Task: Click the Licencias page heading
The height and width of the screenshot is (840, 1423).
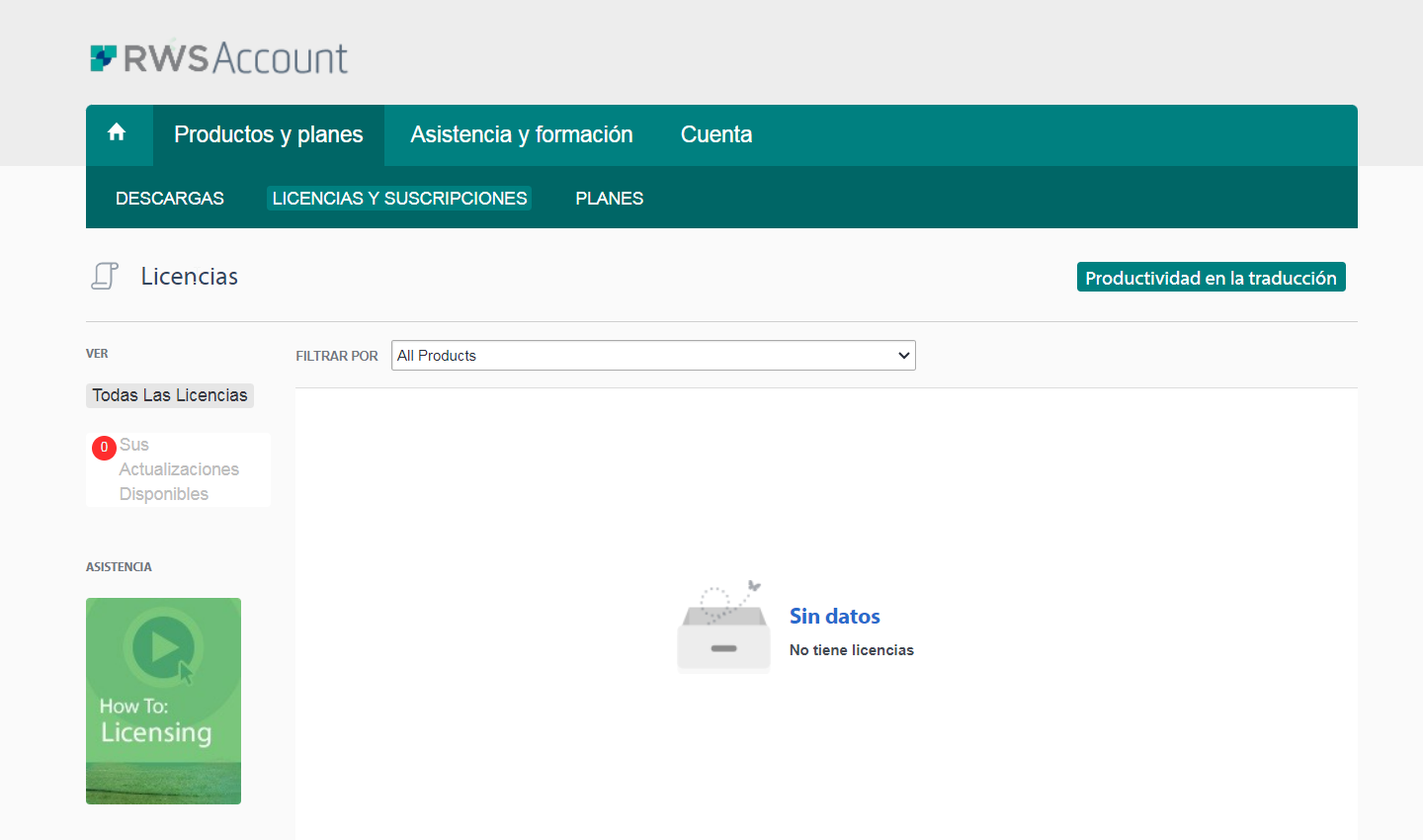Action: [x=190, y=277]
